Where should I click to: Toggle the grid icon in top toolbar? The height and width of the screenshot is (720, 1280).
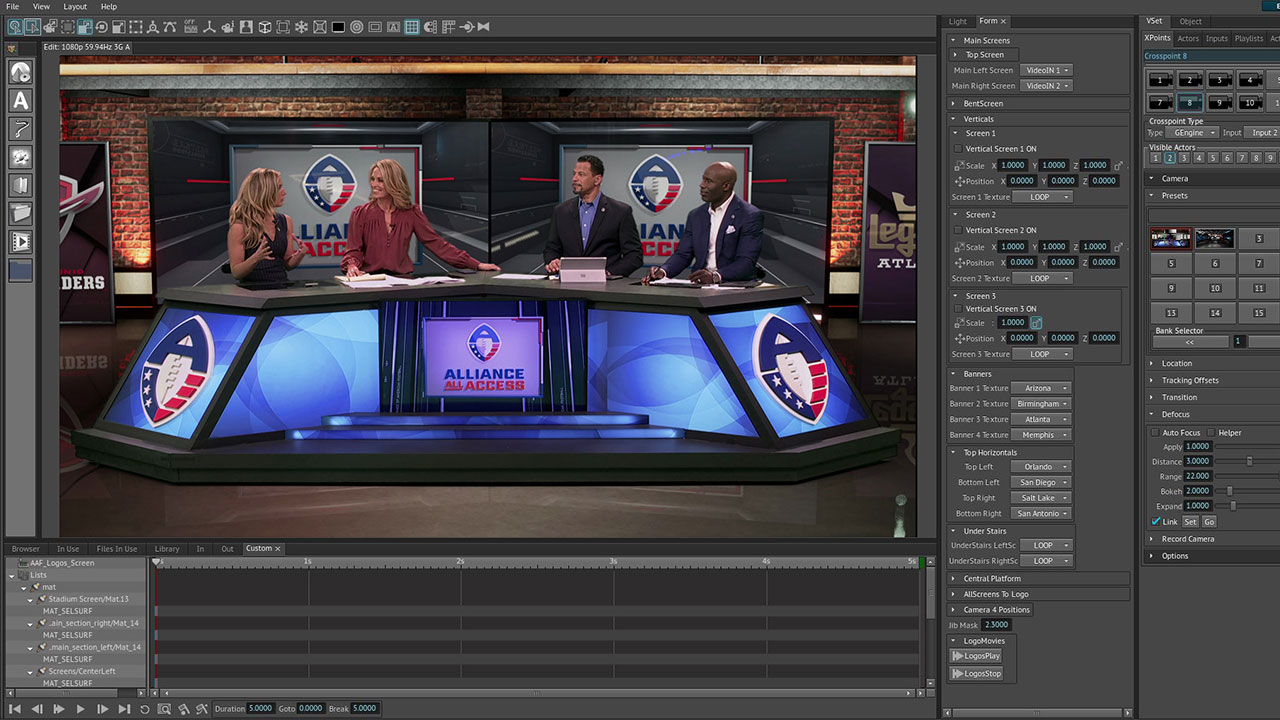coord(411,27)
